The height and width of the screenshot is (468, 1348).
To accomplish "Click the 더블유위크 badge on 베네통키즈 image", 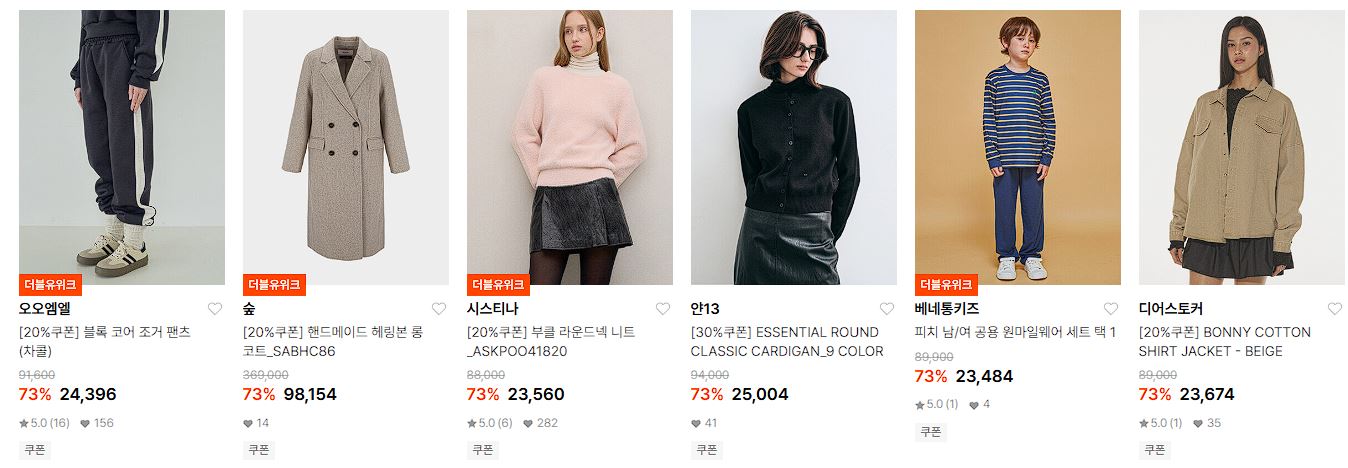I will point(945,284).
